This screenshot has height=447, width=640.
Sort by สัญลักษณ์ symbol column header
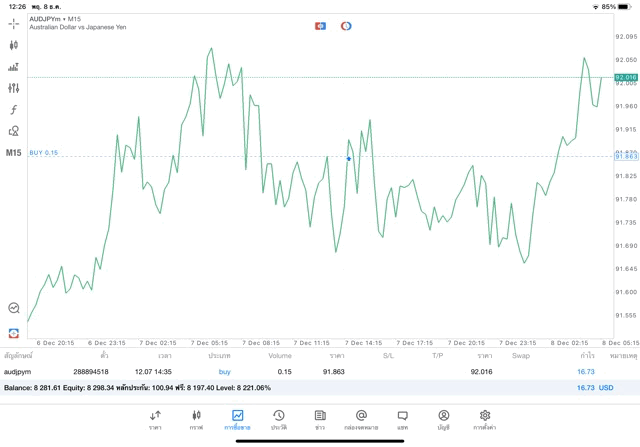coord(18,356)
